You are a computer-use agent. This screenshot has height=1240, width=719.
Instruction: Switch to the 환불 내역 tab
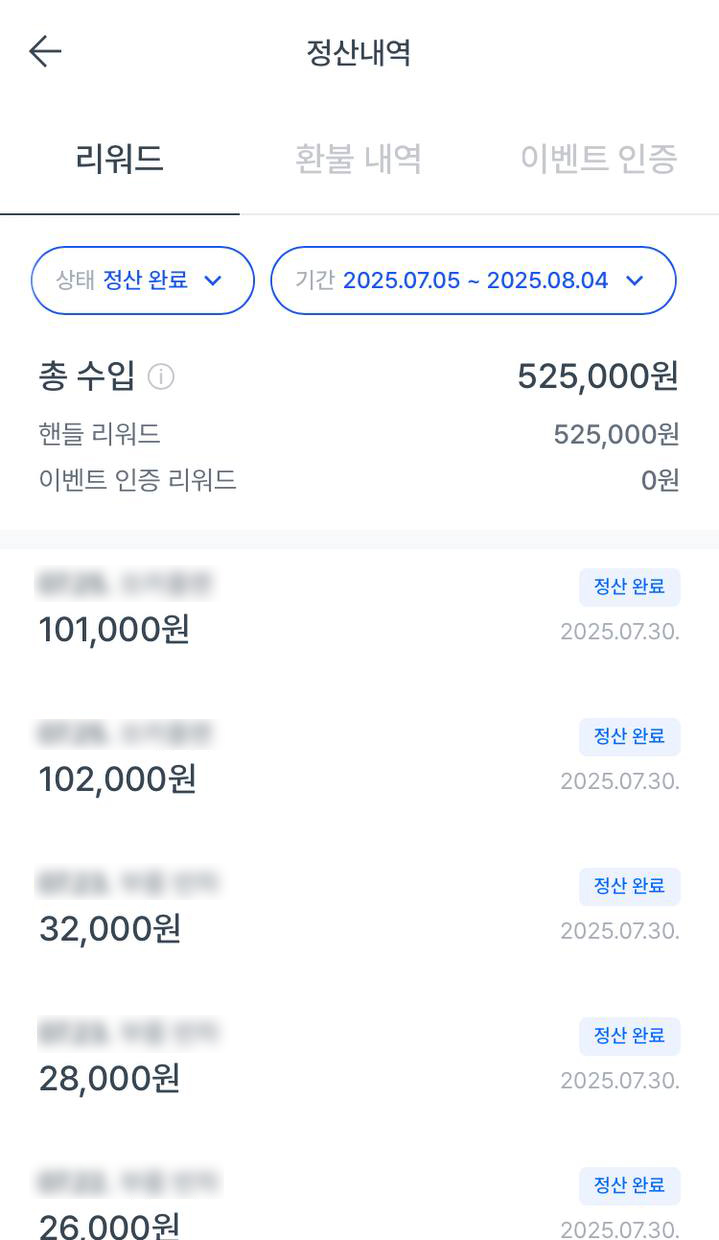[x=359, y=159]
